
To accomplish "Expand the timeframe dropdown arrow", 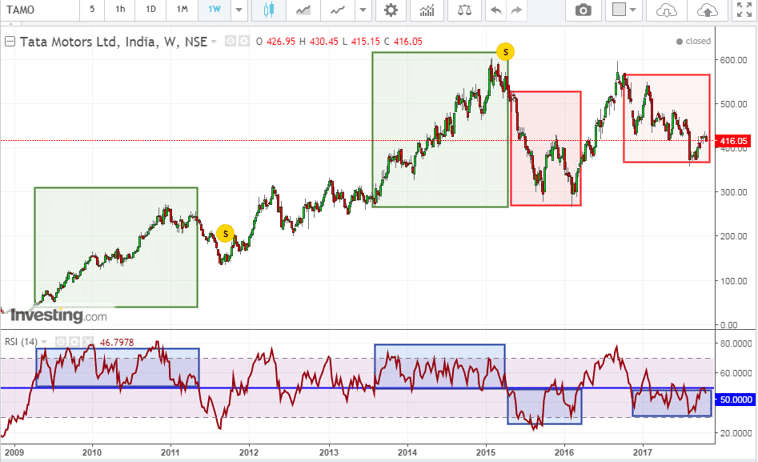I will [239, 10].
